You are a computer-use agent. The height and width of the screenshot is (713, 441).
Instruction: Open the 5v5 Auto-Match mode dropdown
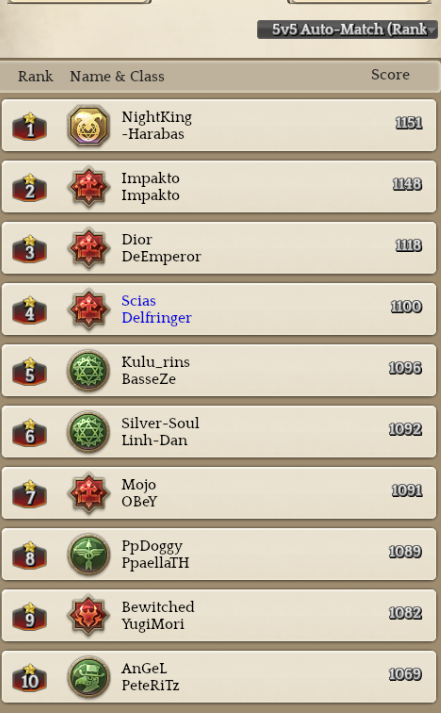click(347, 29)
